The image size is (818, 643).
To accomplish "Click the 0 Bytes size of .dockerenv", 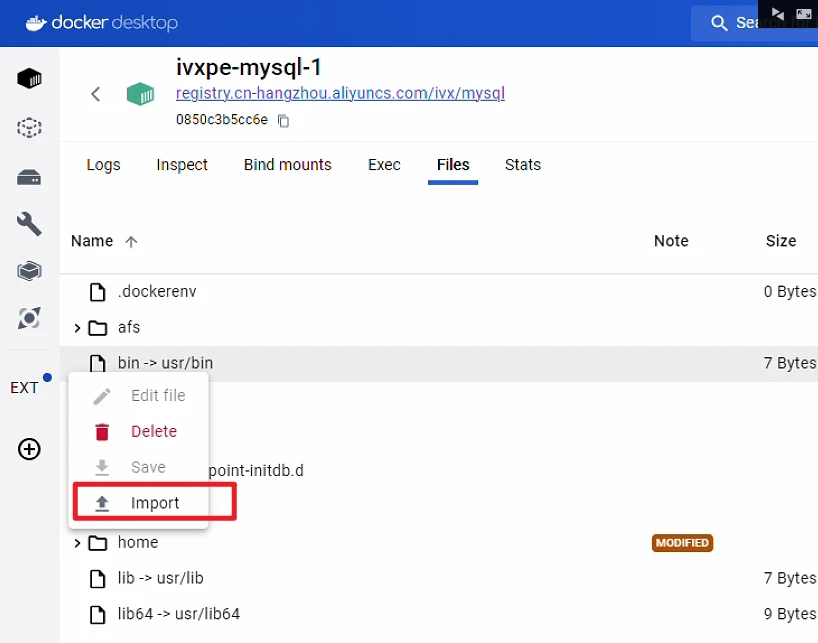I will coord(790,292).
